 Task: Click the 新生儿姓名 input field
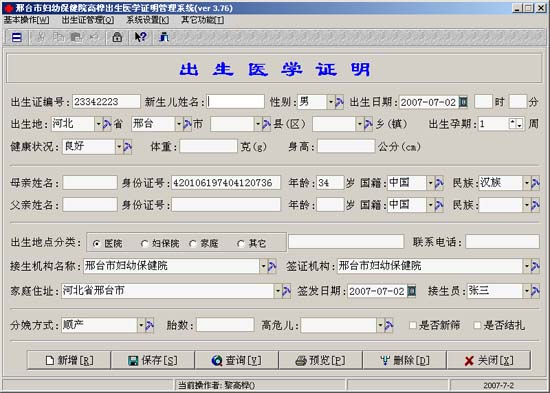[x=235, y=102]
